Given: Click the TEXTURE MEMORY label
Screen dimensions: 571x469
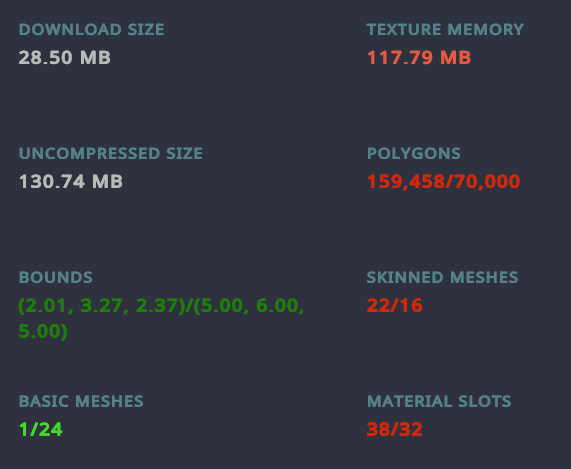Looking at the screenshot, I should 445,29.
